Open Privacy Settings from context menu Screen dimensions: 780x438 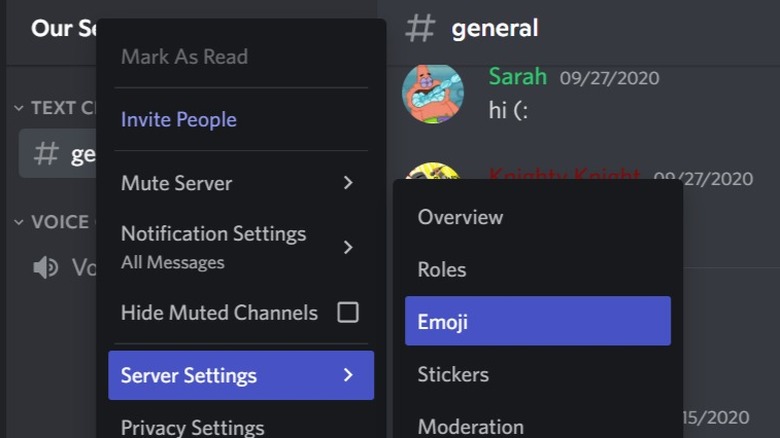click(x=192, y=428)
